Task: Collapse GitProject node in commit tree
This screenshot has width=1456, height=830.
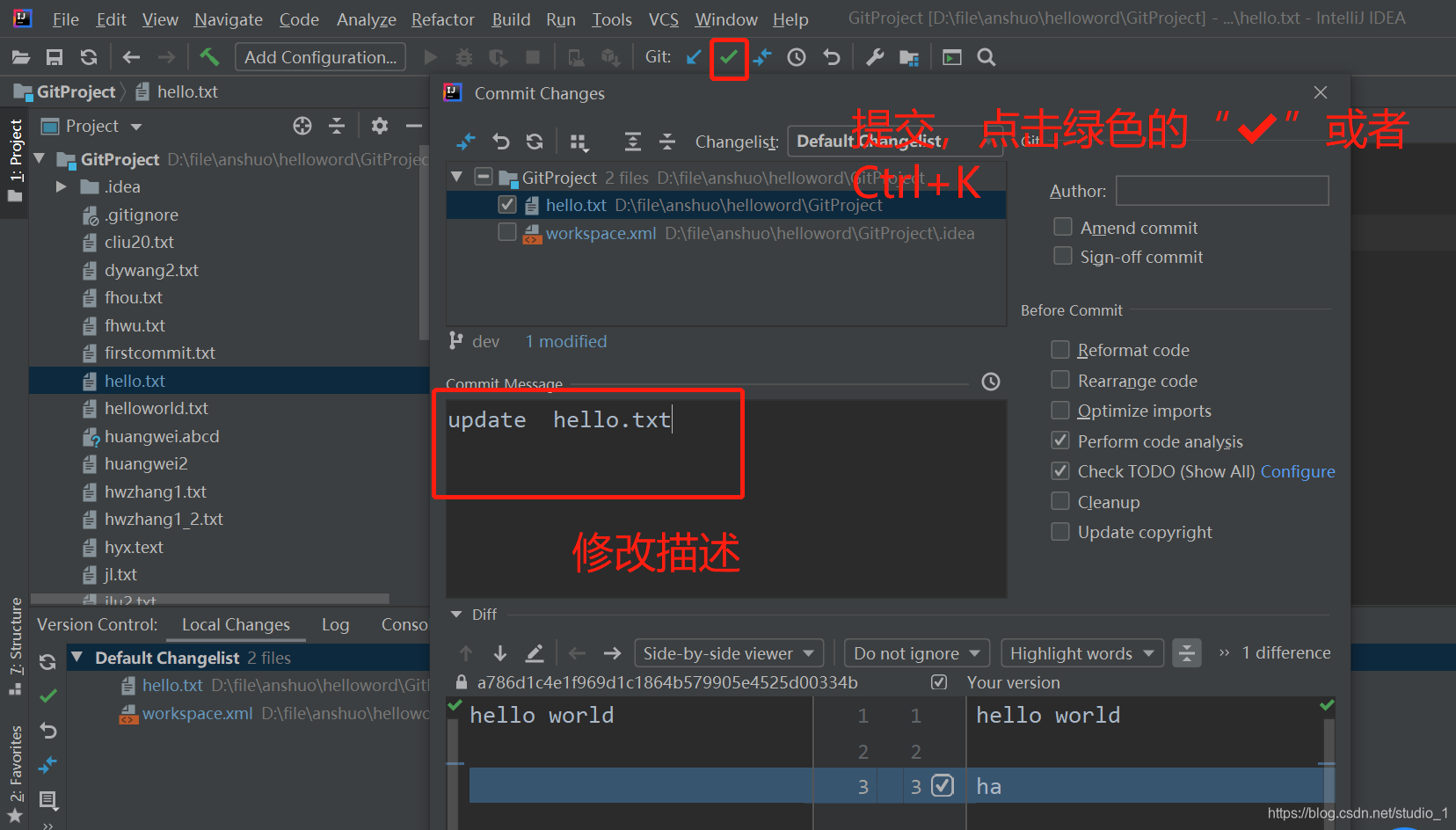Action: [456, 177]
